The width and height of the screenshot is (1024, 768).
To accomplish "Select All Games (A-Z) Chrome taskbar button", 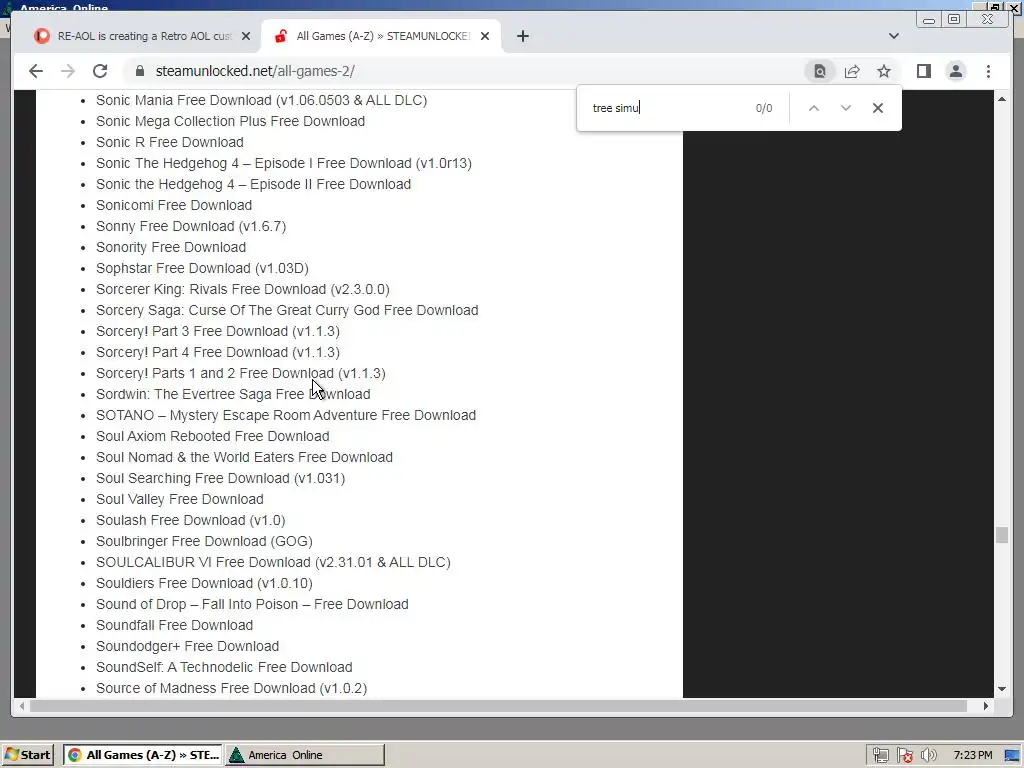I will coord(143,755).
